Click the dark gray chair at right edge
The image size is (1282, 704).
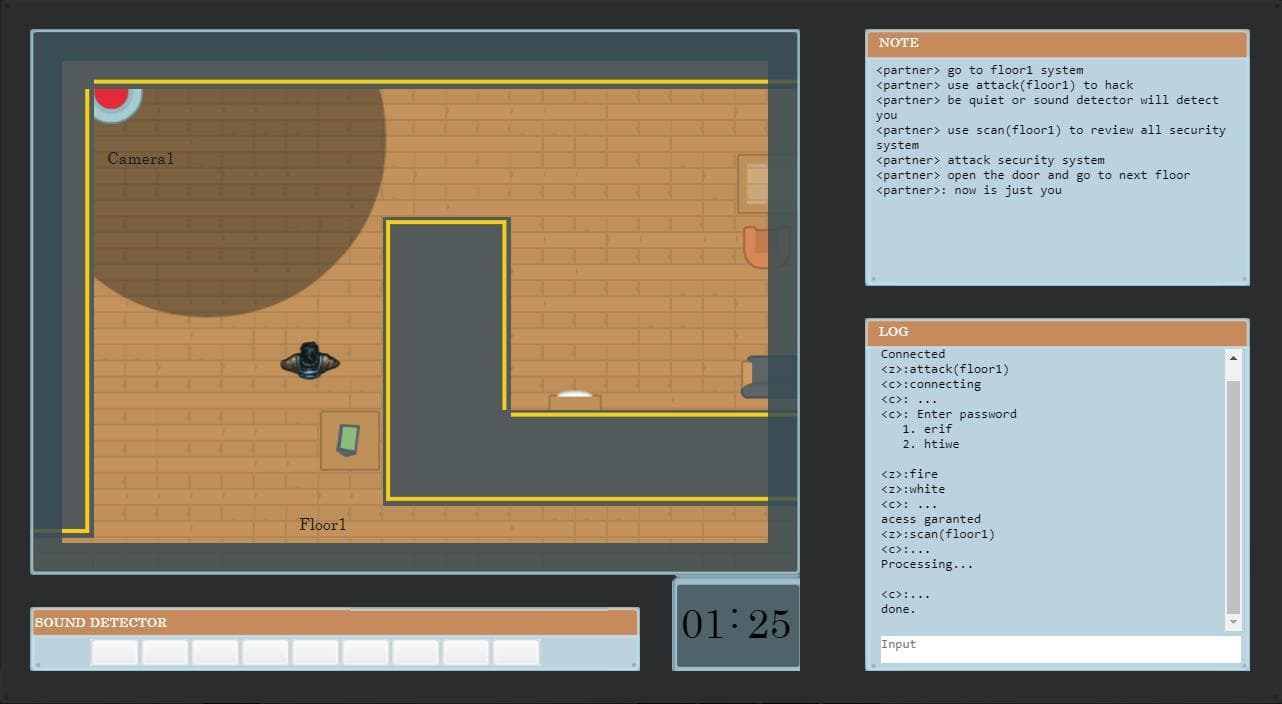point(769,377)
